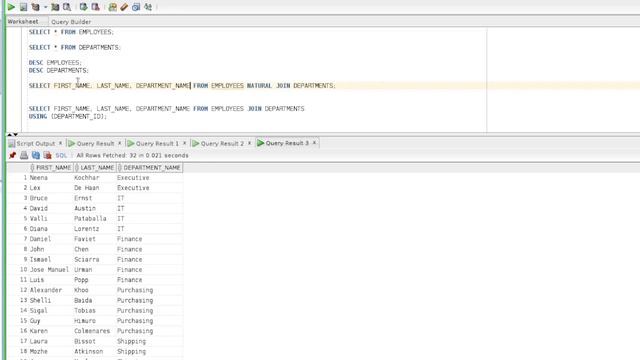Run the statement with the green play icon

(x=11, y=7)
